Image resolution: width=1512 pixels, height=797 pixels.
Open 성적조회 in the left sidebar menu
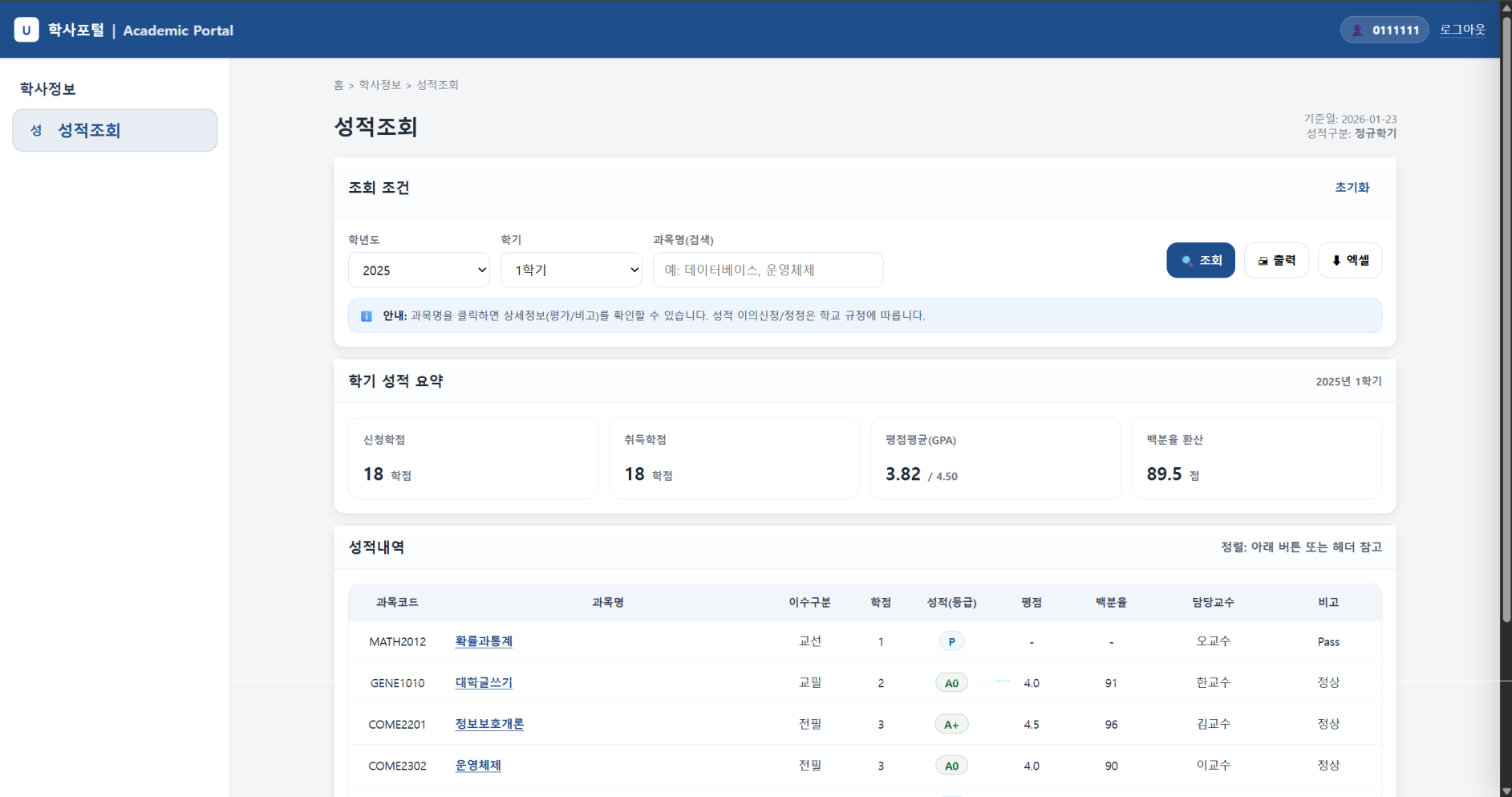tap(115, 130)
